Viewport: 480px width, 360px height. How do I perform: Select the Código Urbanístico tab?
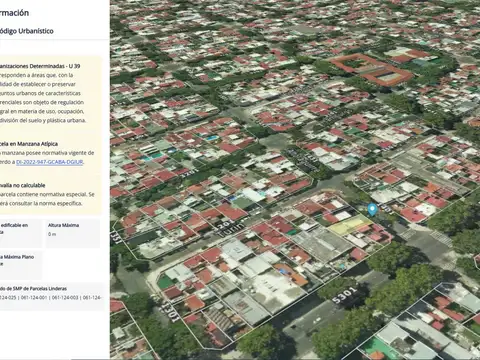27,31
